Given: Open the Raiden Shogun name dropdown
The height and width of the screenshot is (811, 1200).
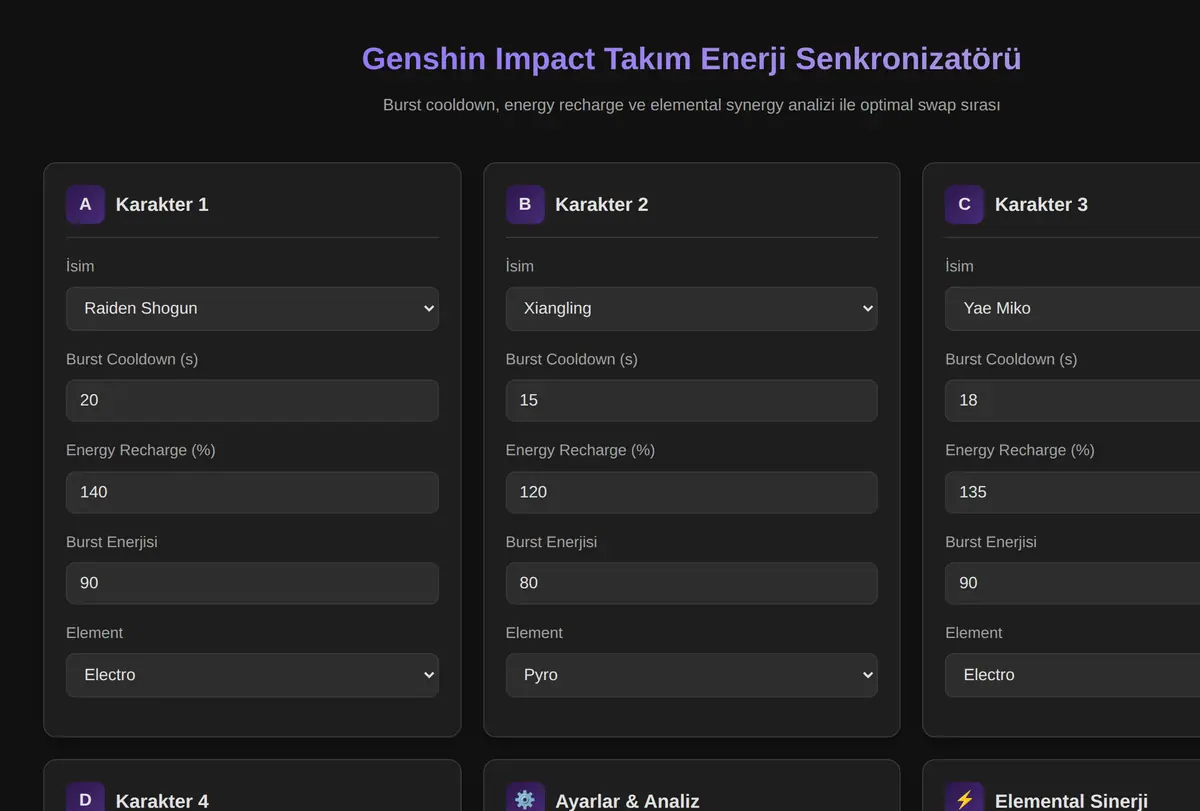Looking at the screenshot, I should point(252,308).
